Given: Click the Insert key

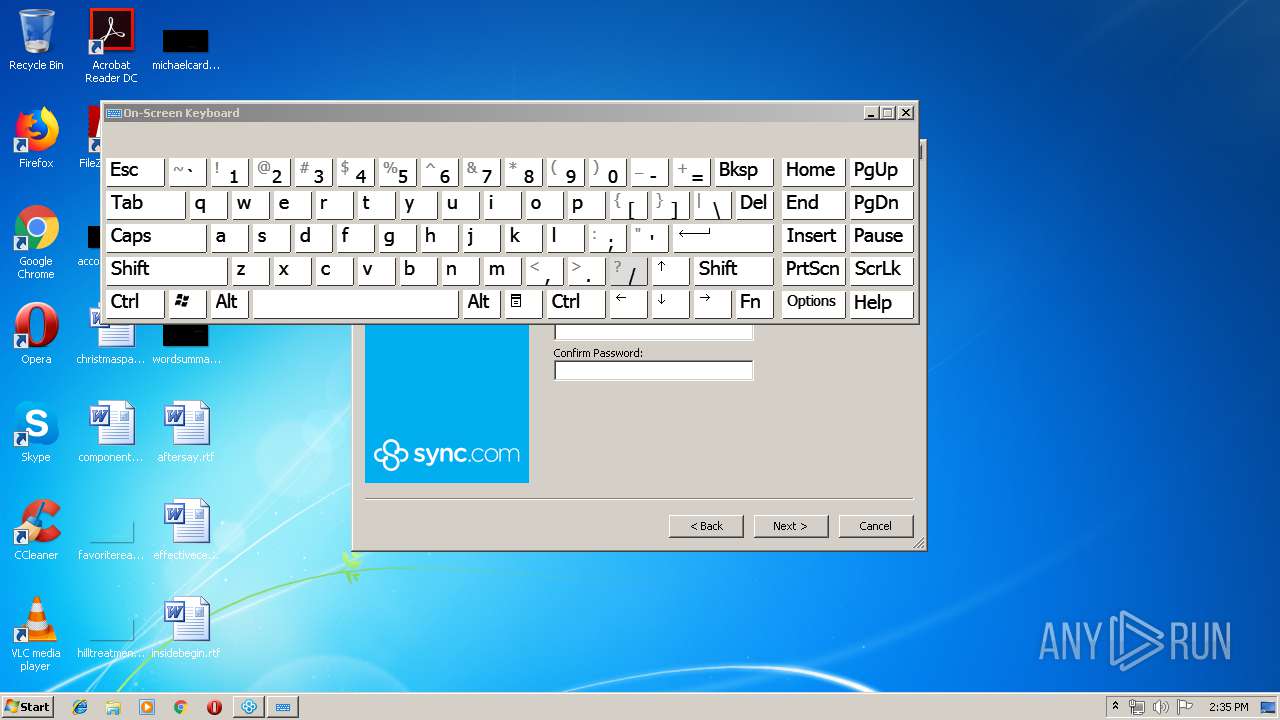Looking at the screenshot, I should (x=812, y=236).
